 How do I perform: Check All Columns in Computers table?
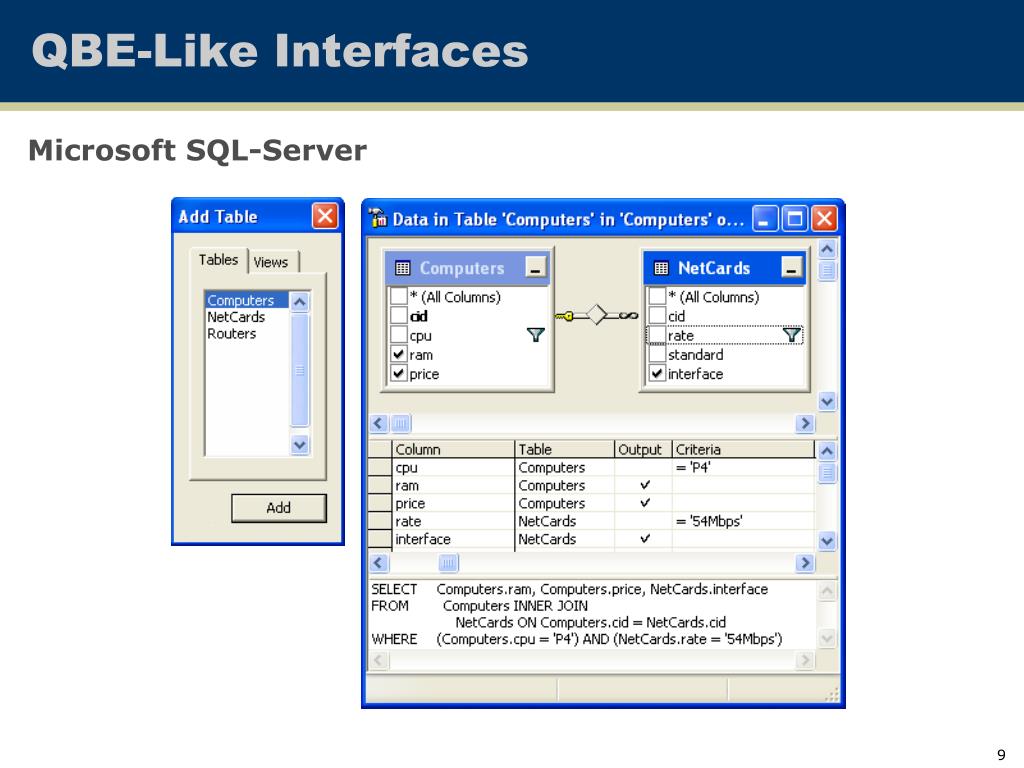pos(398,296)
